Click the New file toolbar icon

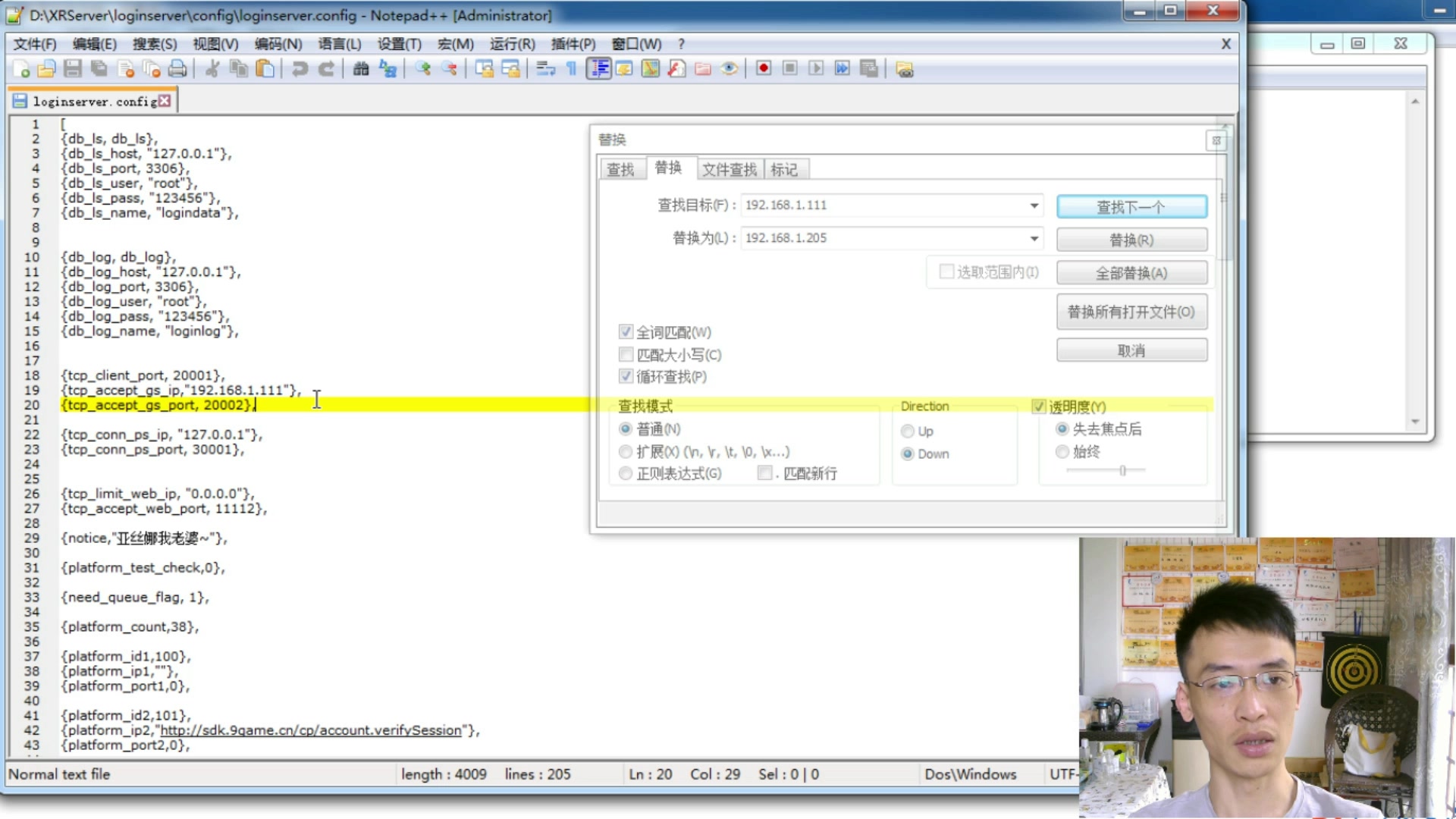point(21,69)
